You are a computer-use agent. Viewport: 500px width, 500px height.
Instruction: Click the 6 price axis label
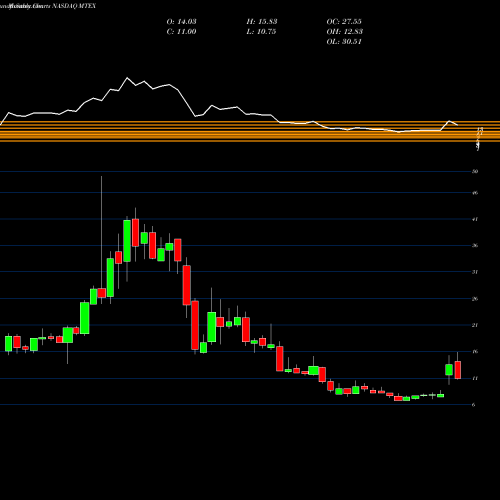tap(474, 405)
